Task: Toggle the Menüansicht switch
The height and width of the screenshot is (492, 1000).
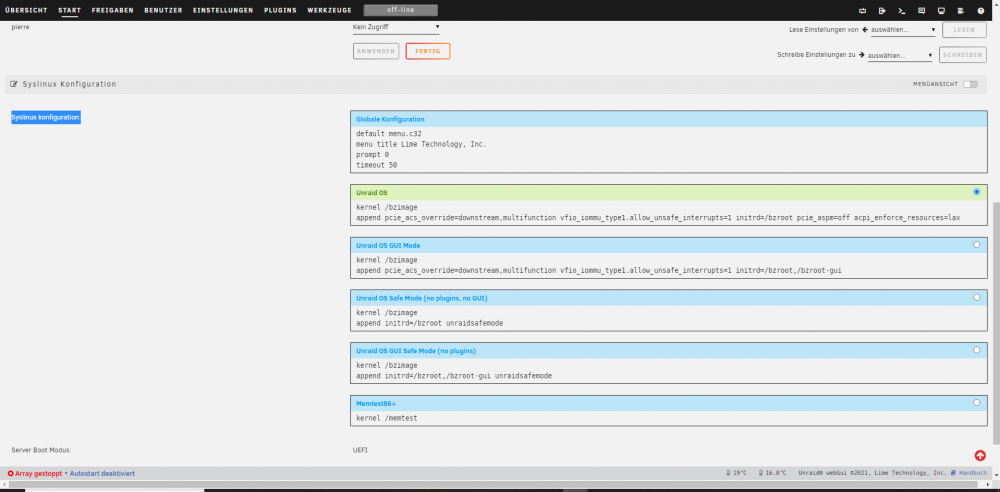Action: [x=970, y=84]
